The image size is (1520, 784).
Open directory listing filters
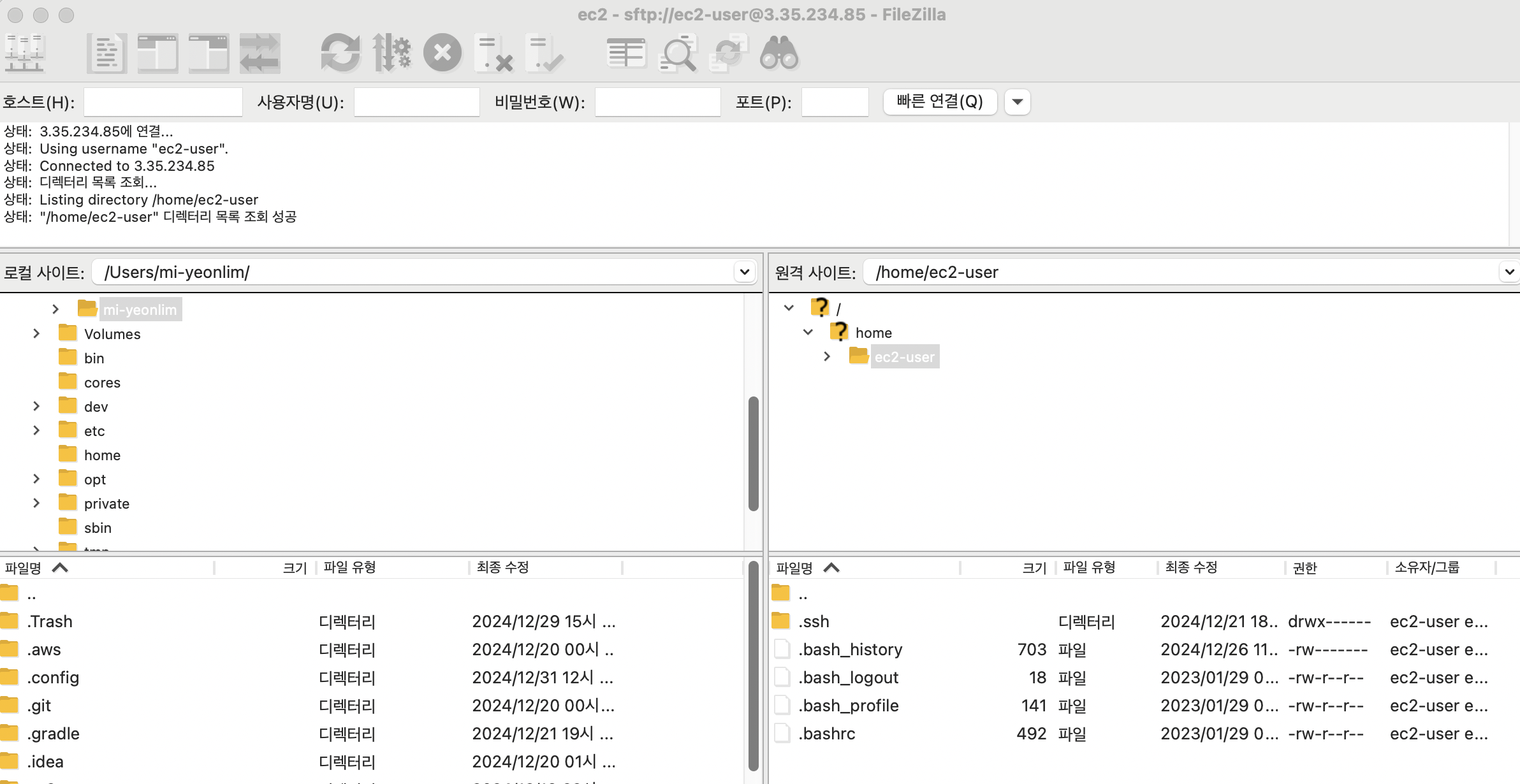click(x=626, y=53)
